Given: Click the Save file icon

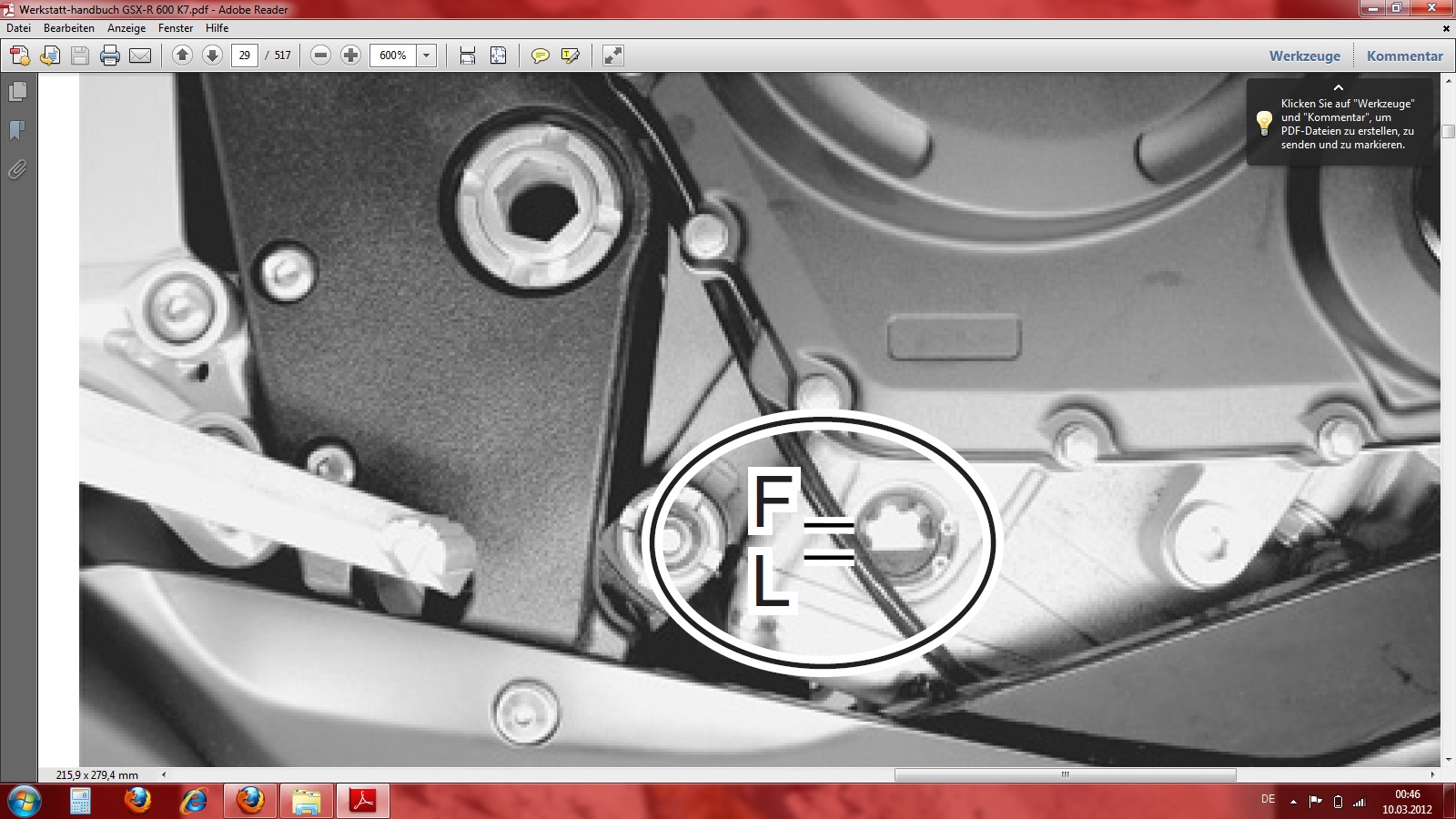Looking at the screenshot, I should tap(80, 56).
